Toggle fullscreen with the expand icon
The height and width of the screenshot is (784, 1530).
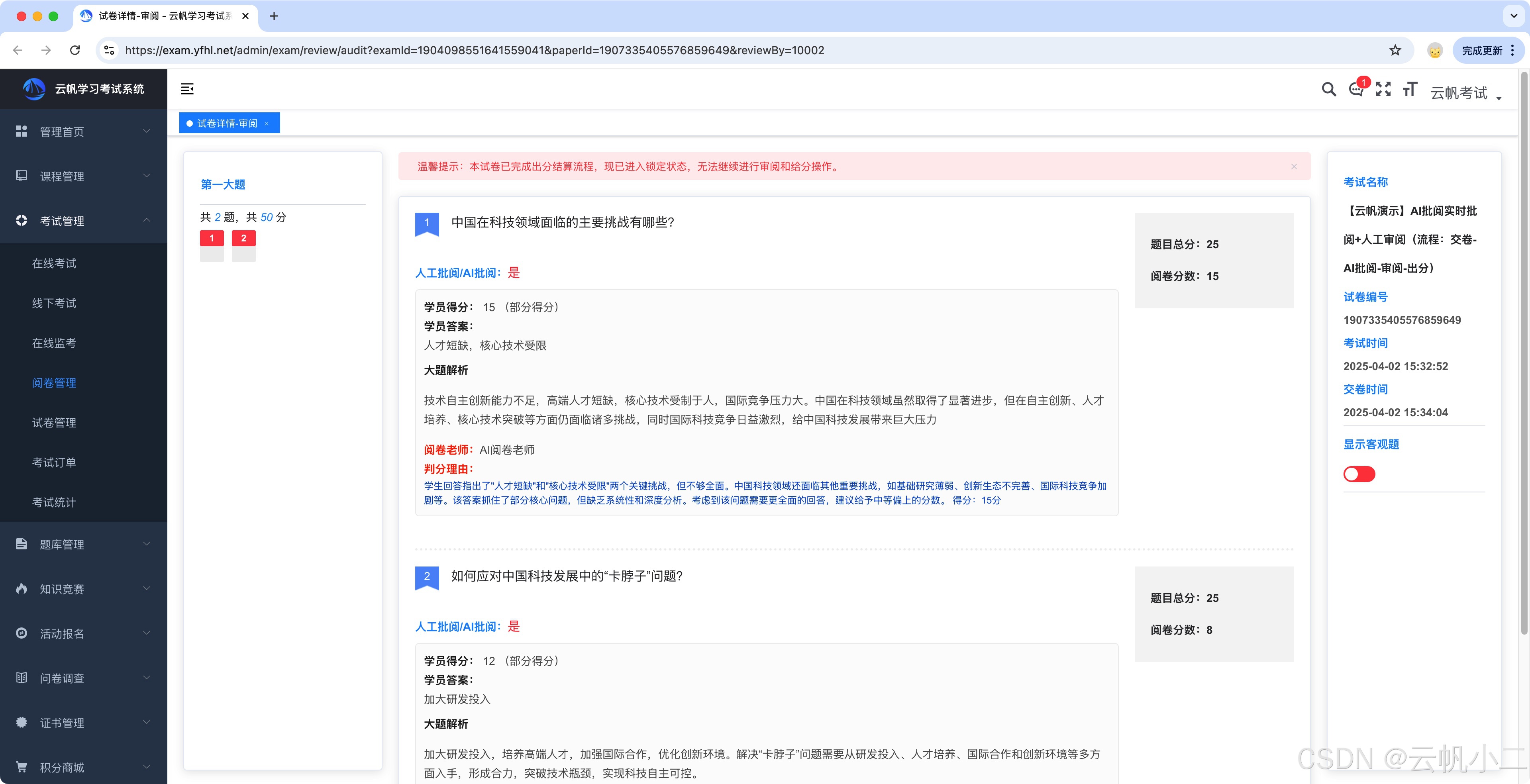click(1383, 90)
